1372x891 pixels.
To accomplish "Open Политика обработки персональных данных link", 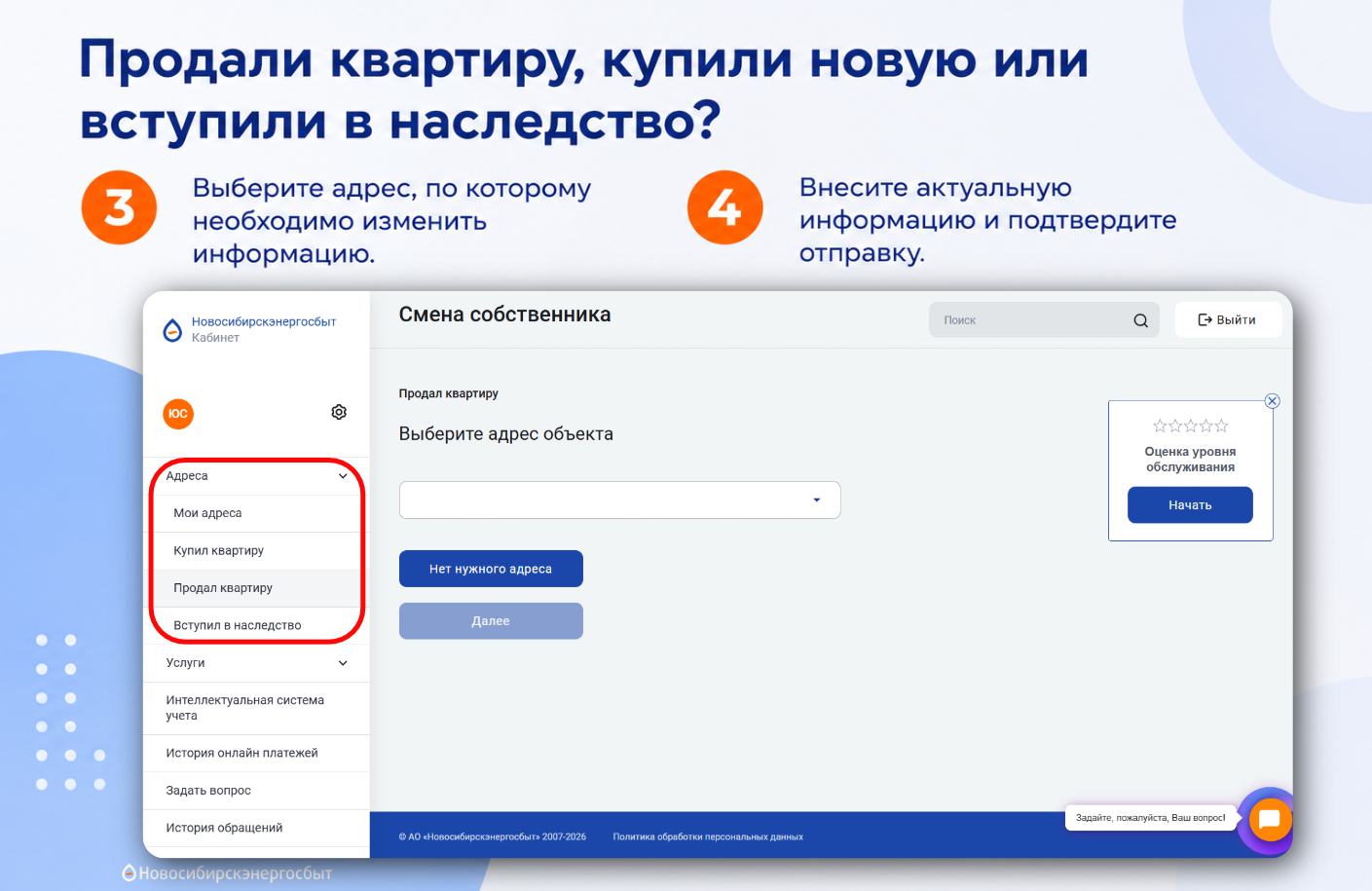I will (708, 836).
